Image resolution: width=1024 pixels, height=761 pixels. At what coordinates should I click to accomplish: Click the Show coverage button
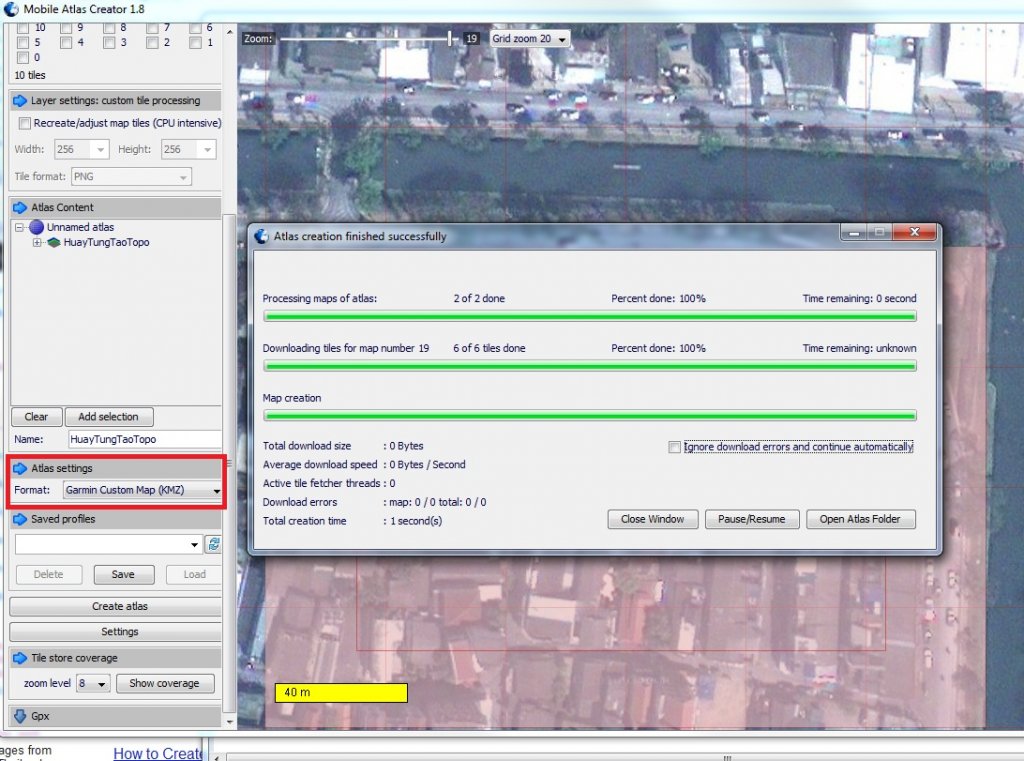(x=165, y=683)
